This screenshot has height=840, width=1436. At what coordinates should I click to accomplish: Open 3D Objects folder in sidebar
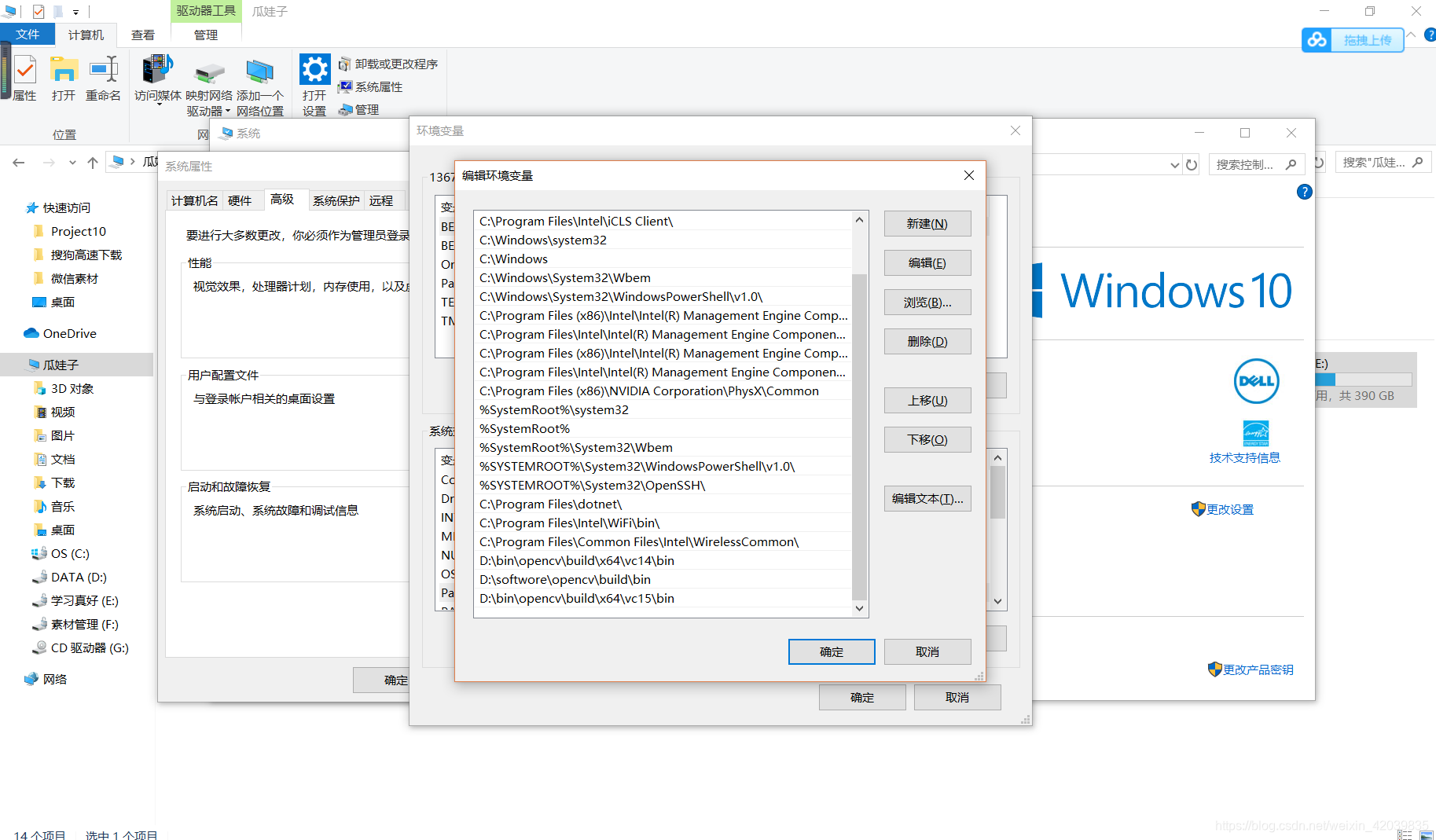[64, 388]
